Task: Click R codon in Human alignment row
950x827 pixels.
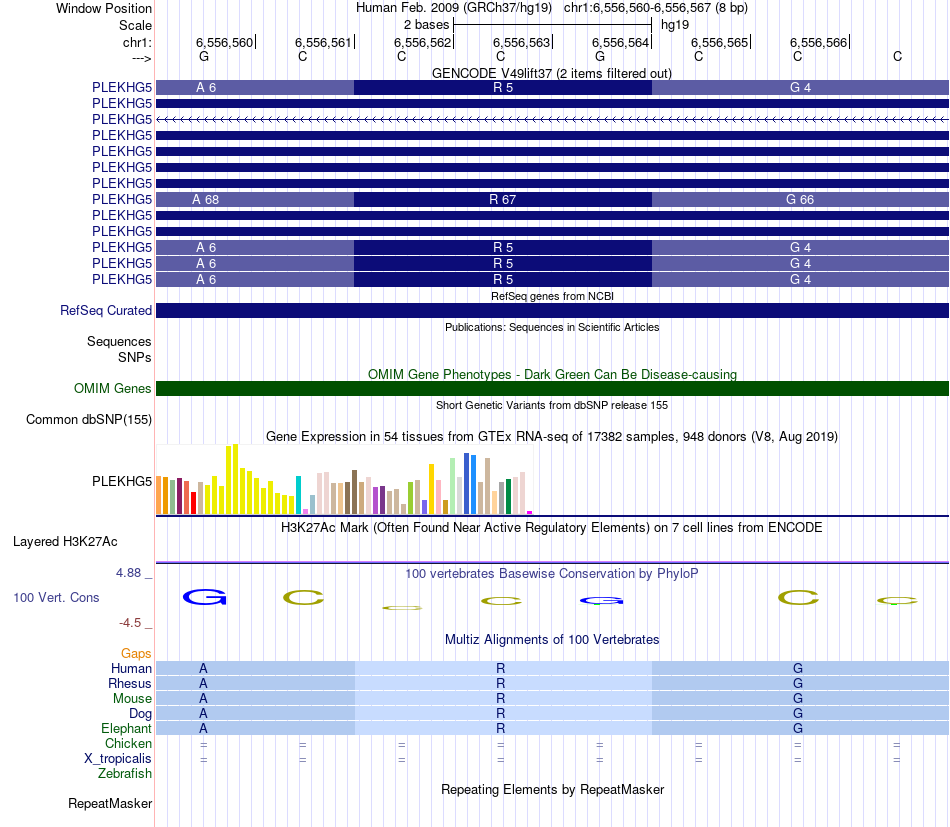Action: 500,668
